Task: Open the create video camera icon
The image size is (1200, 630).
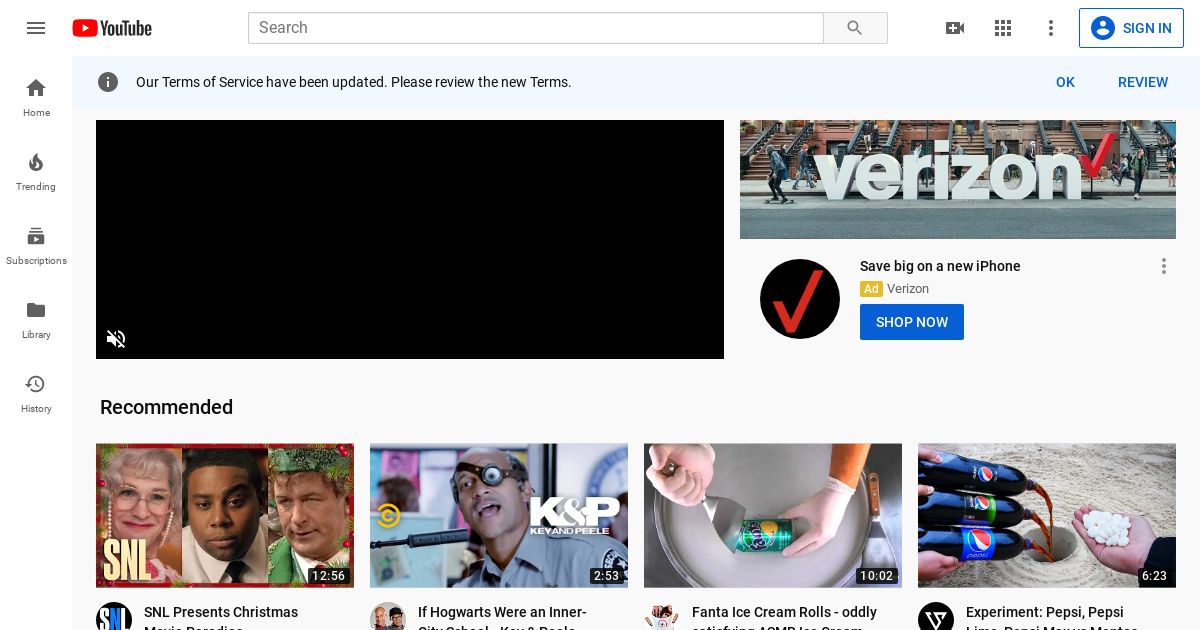Action: point(955,28)
